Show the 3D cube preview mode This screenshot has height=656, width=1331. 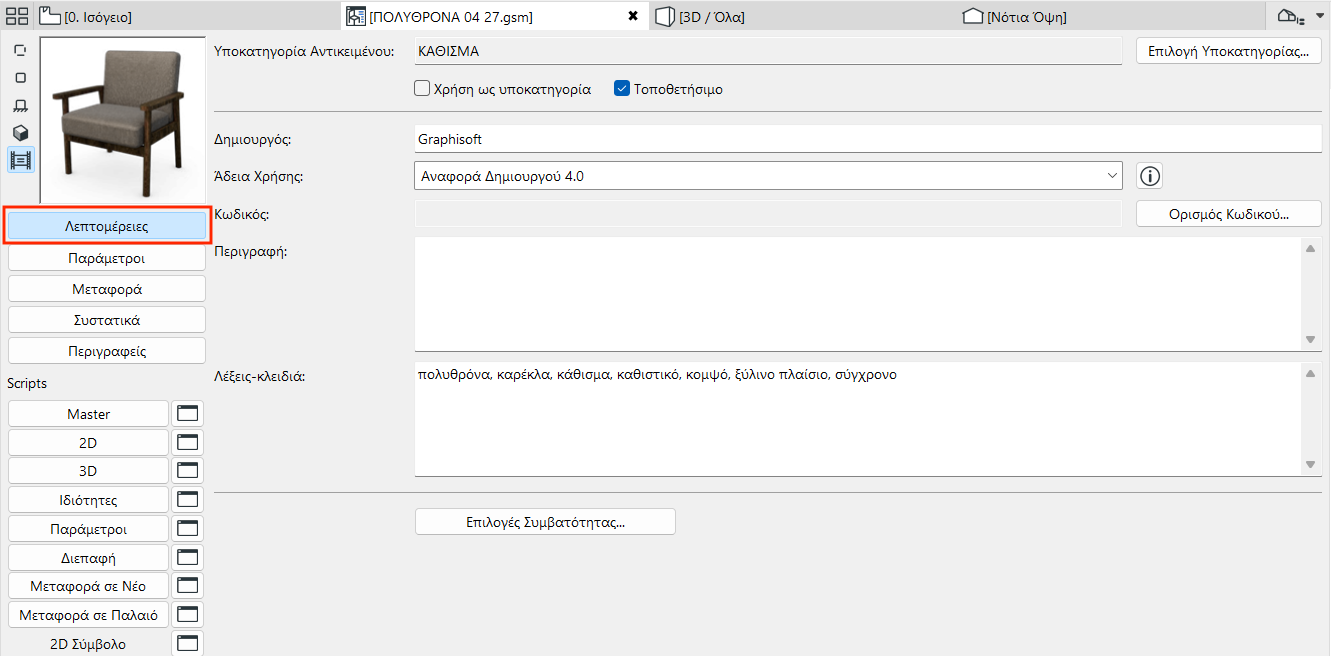pos(20,132)
